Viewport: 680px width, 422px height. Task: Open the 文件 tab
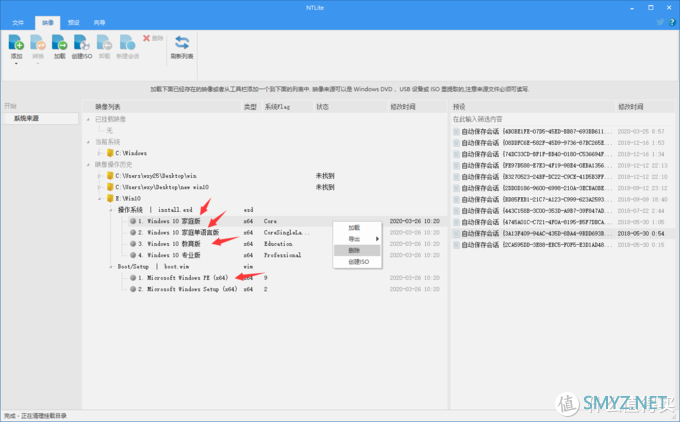point(18,23)
